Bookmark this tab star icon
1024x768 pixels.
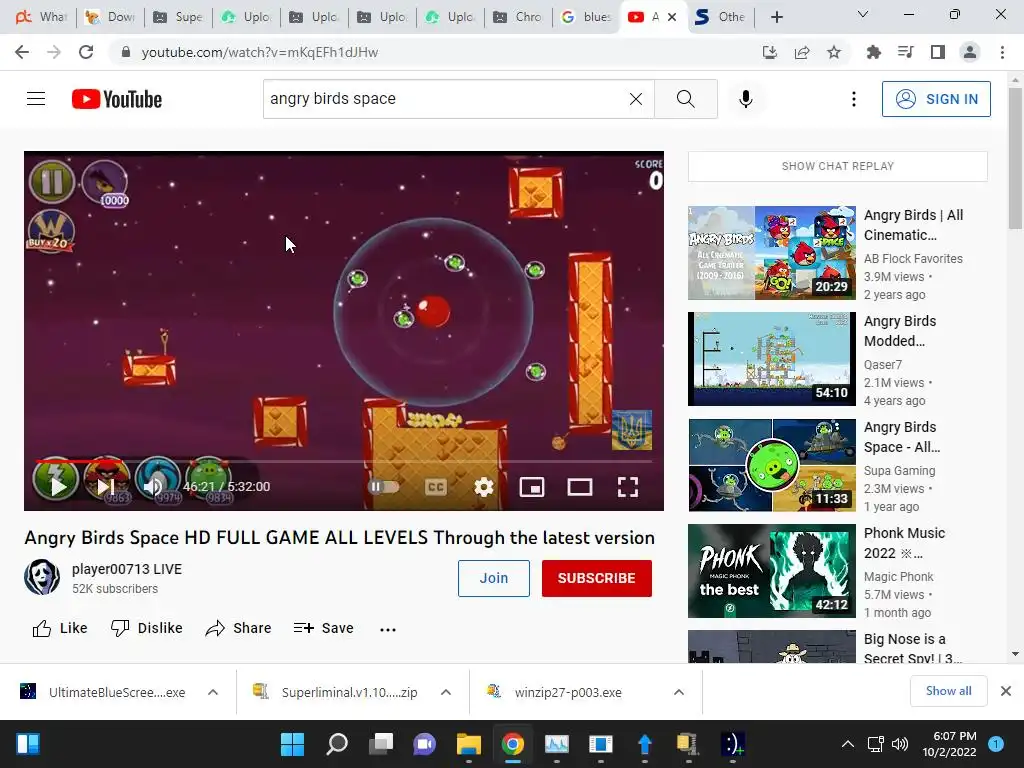point(834,52)
